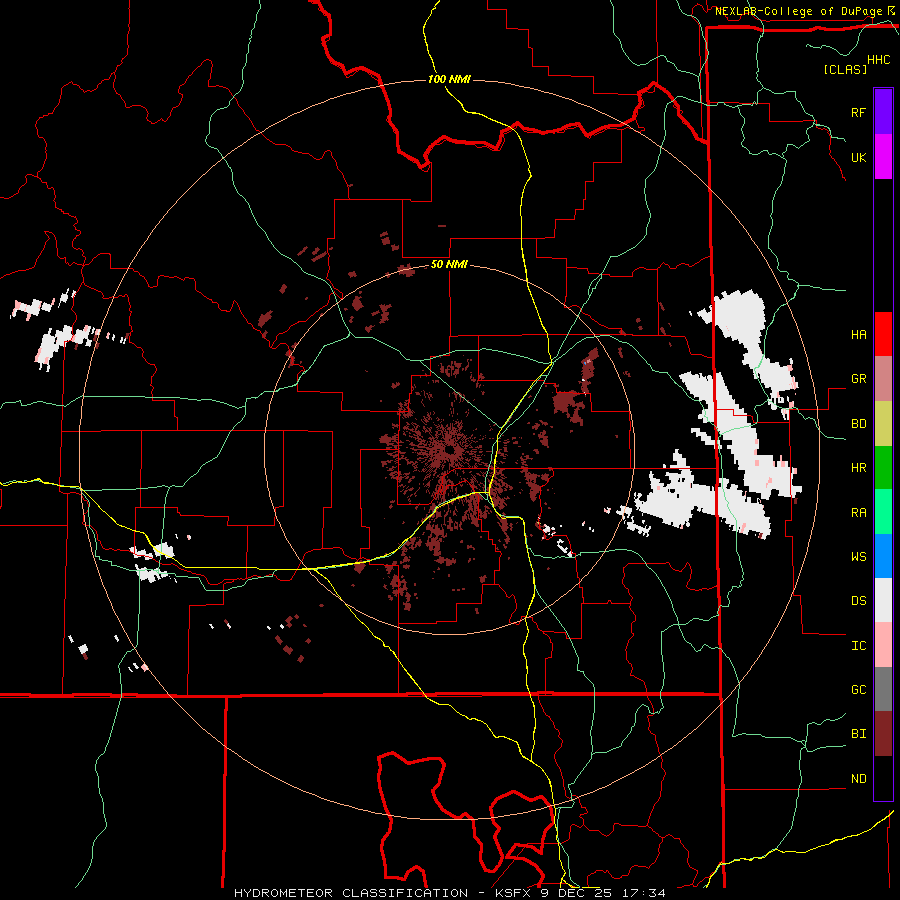Click the DS white legend swatch
900x900 pixels.
click(883, 600)
